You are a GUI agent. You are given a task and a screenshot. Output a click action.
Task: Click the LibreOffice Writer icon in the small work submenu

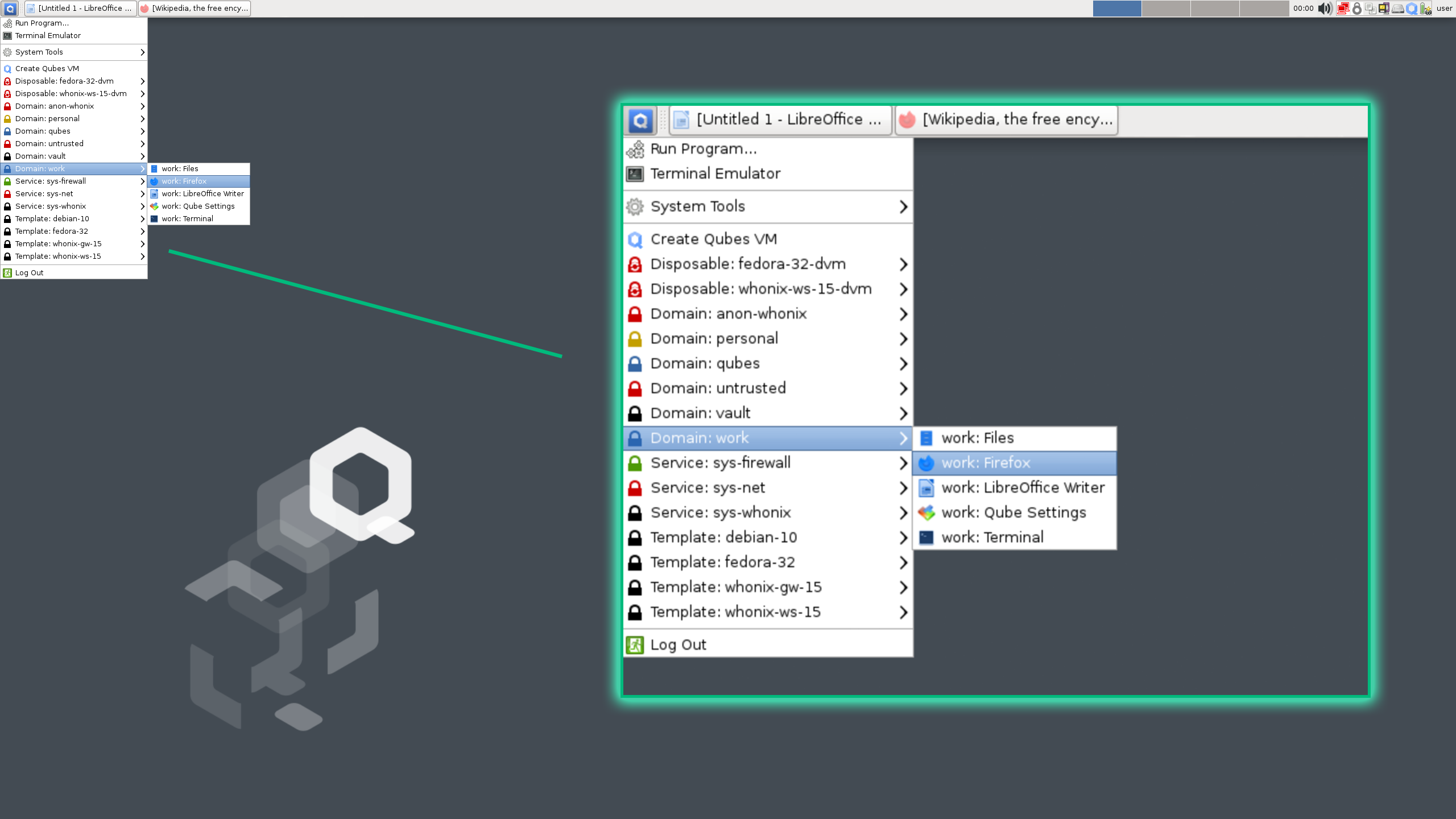tap(154, 194)
